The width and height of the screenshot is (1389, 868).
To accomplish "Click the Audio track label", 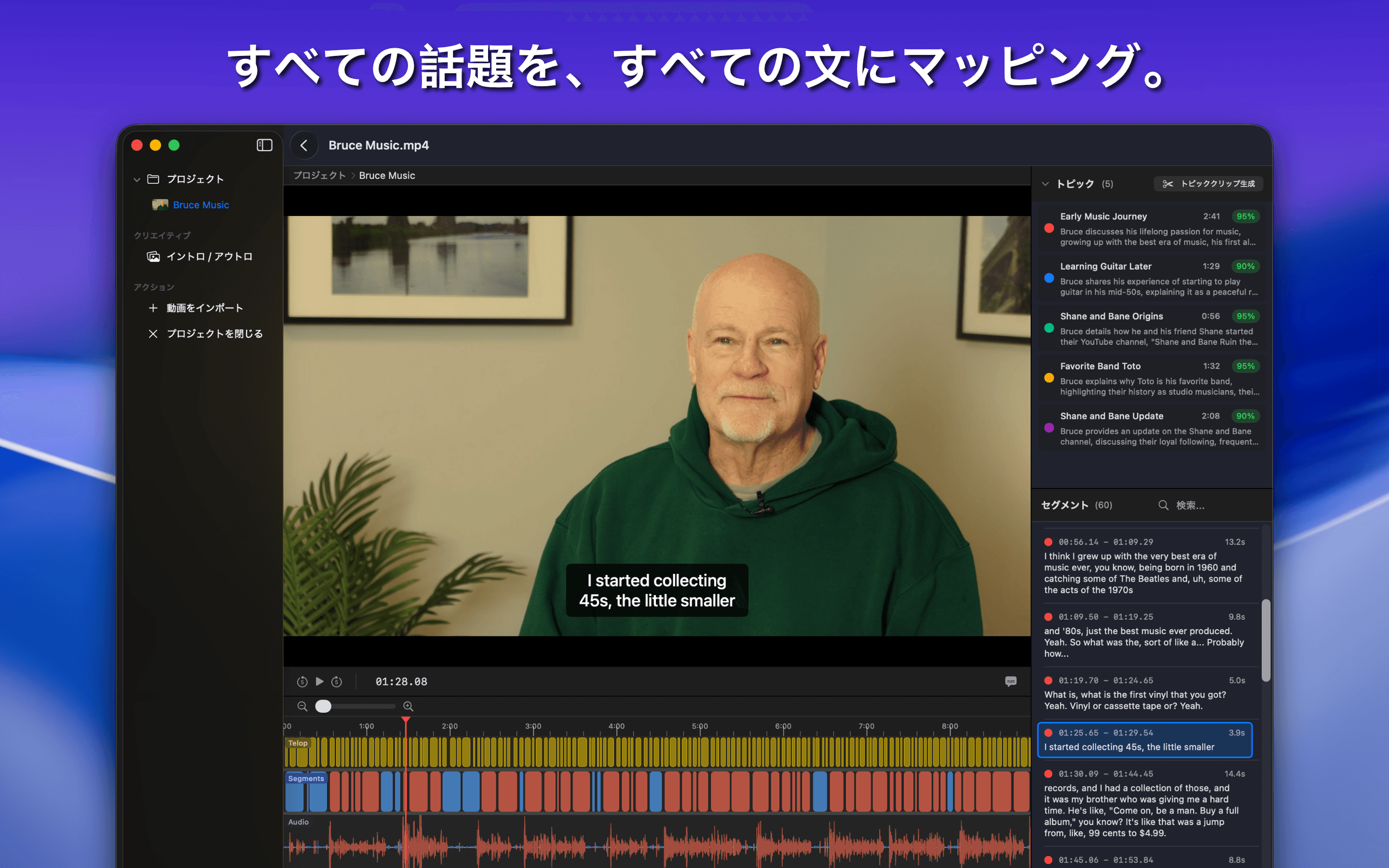I will (299, 822).
